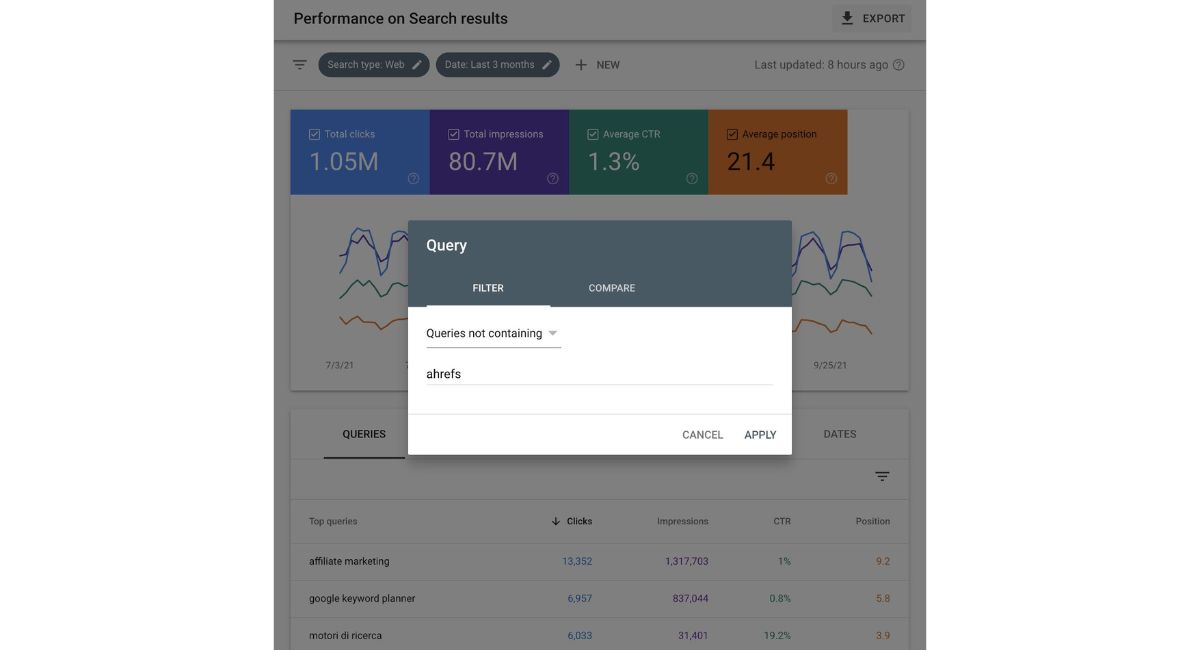Click the 3.9 position value
The height and width of the screenshot is (650, 1200).
[x=883, y=636]
